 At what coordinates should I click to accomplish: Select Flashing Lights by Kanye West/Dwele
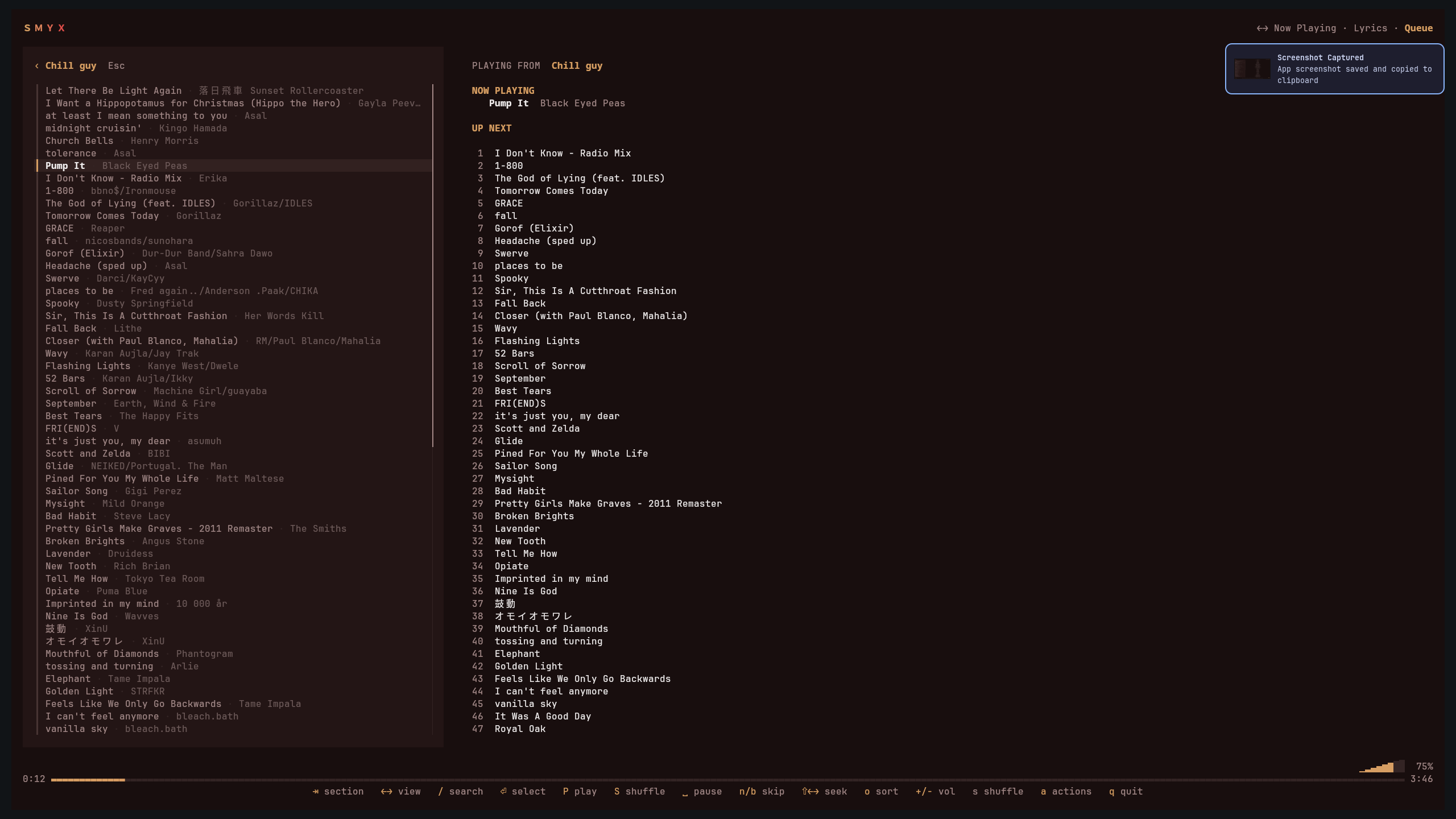(x=234, y=366)
